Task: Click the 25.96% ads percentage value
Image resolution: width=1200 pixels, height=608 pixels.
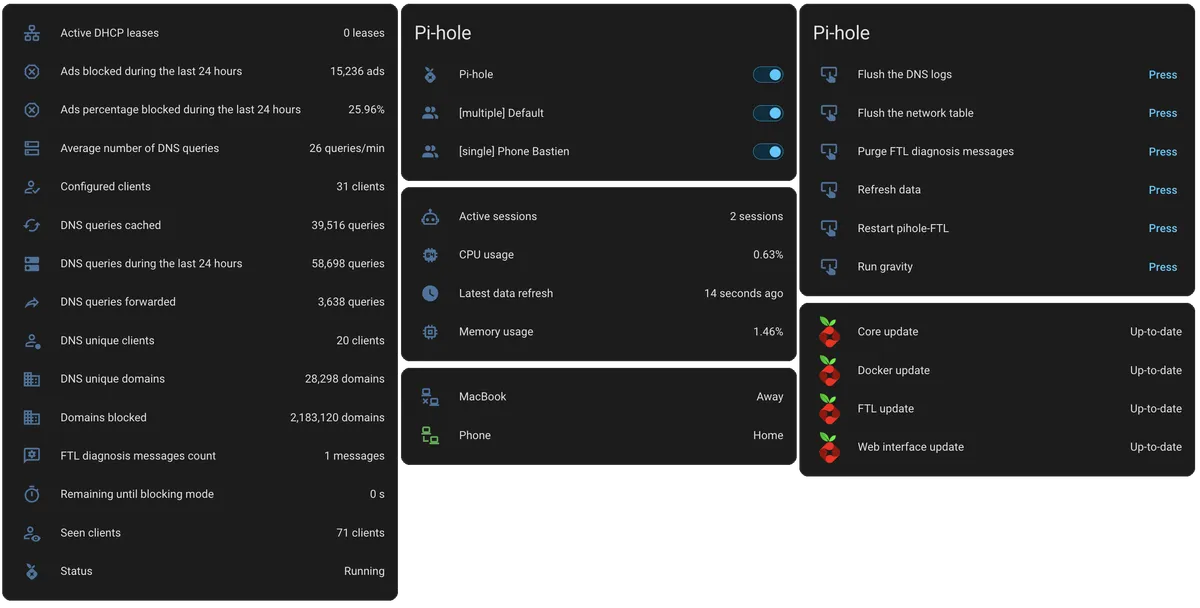Action: (x=366, y=110)
